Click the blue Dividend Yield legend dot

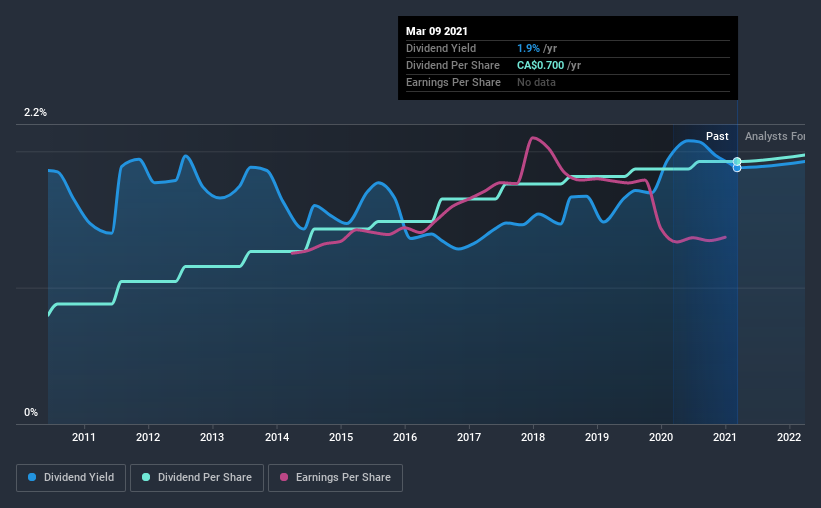(32, 477)
